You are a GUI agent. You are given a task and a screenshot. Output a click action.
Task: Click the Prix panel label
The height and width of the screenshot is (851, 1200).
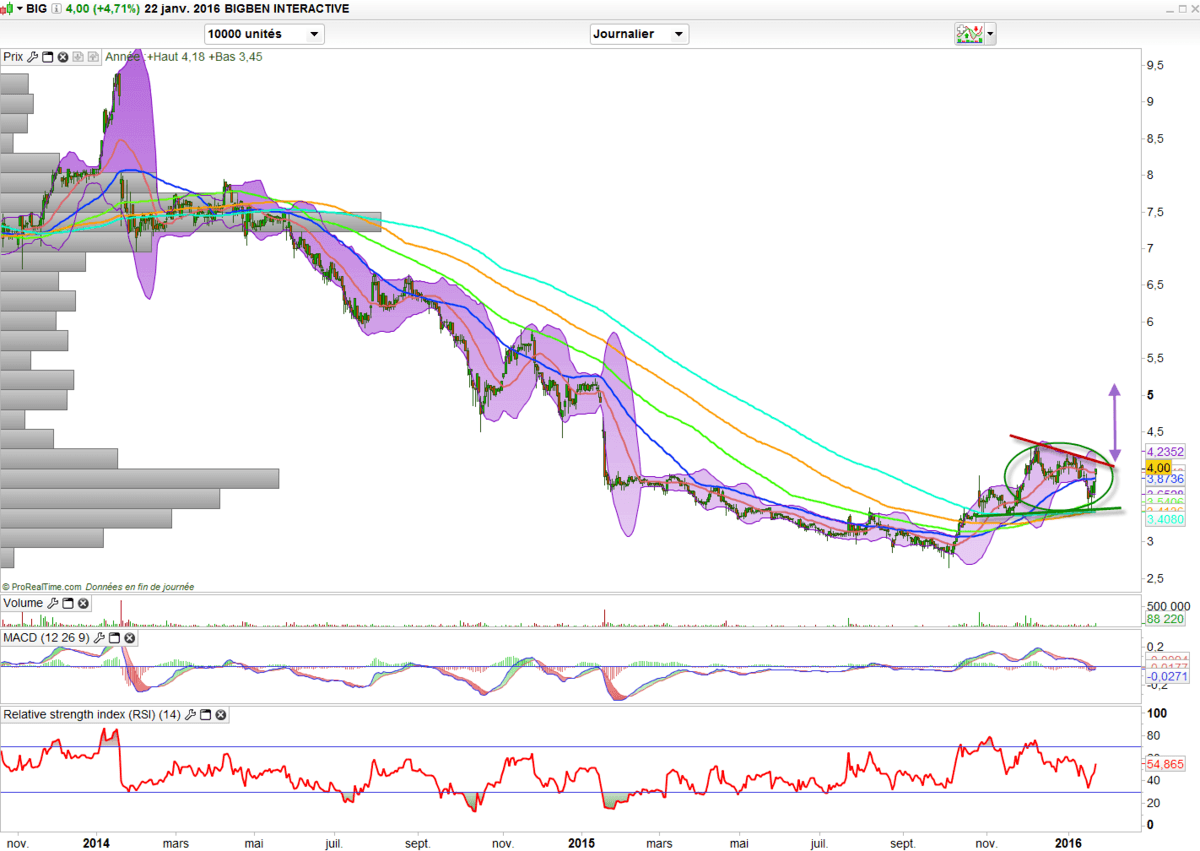13,57
